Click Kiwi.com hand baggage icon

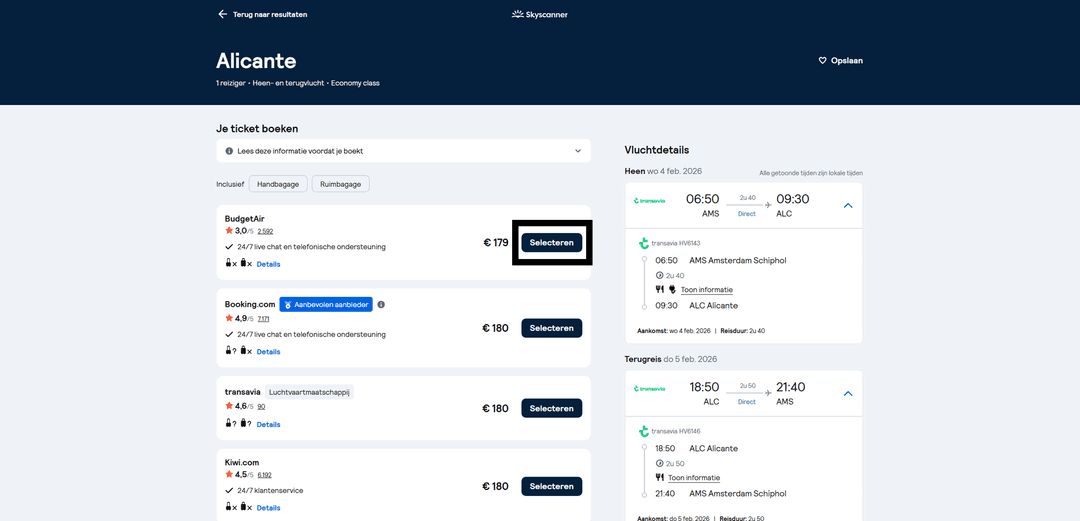click(229, 507)
